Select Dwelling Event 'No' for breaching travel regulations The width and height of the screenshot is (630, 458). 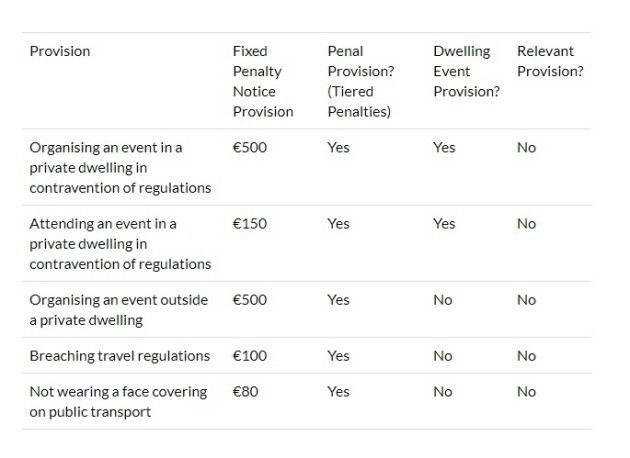(443, 356)
